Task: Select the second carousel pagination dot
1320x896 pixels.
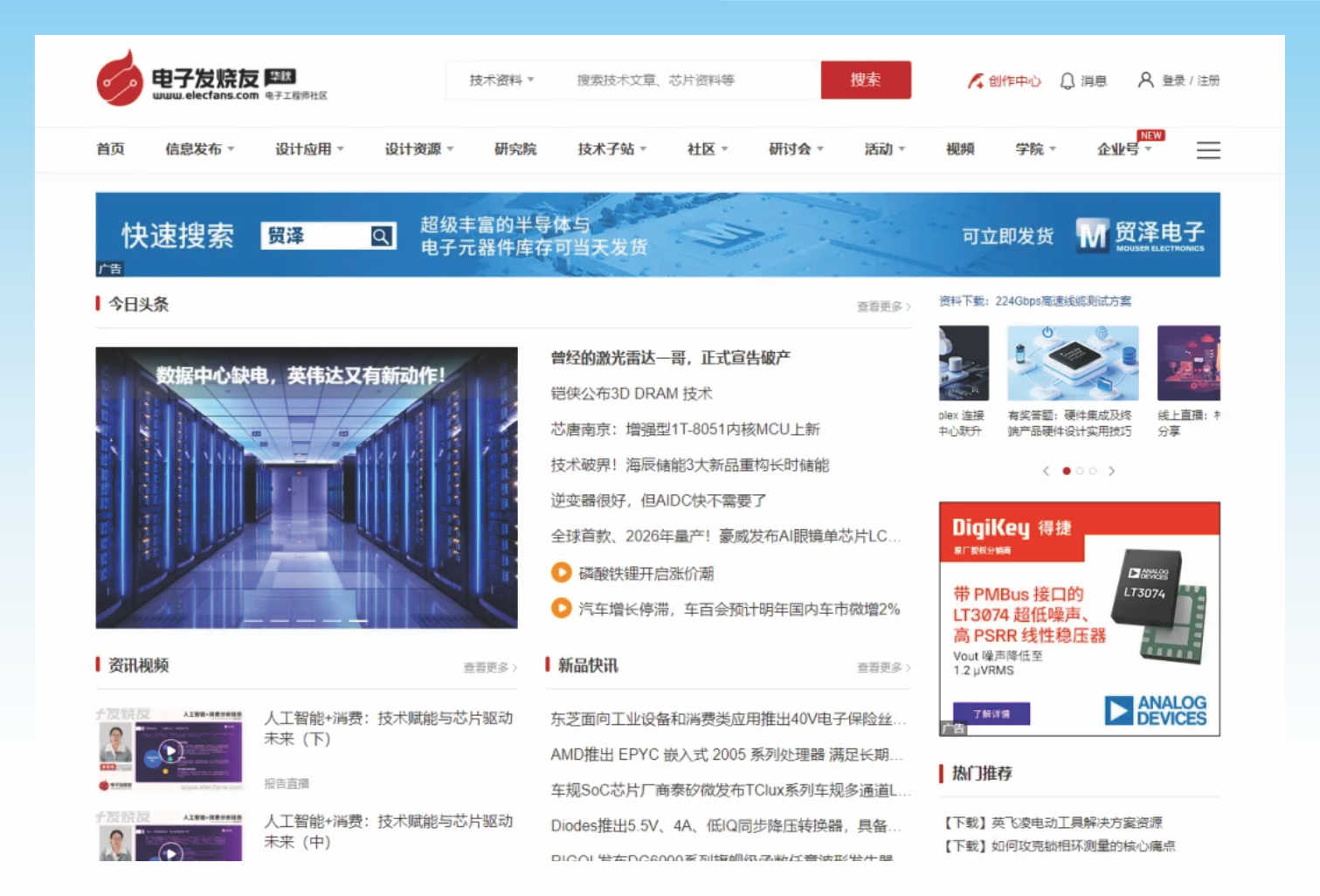Action: pyautogui.click(x=1080, y=471)
